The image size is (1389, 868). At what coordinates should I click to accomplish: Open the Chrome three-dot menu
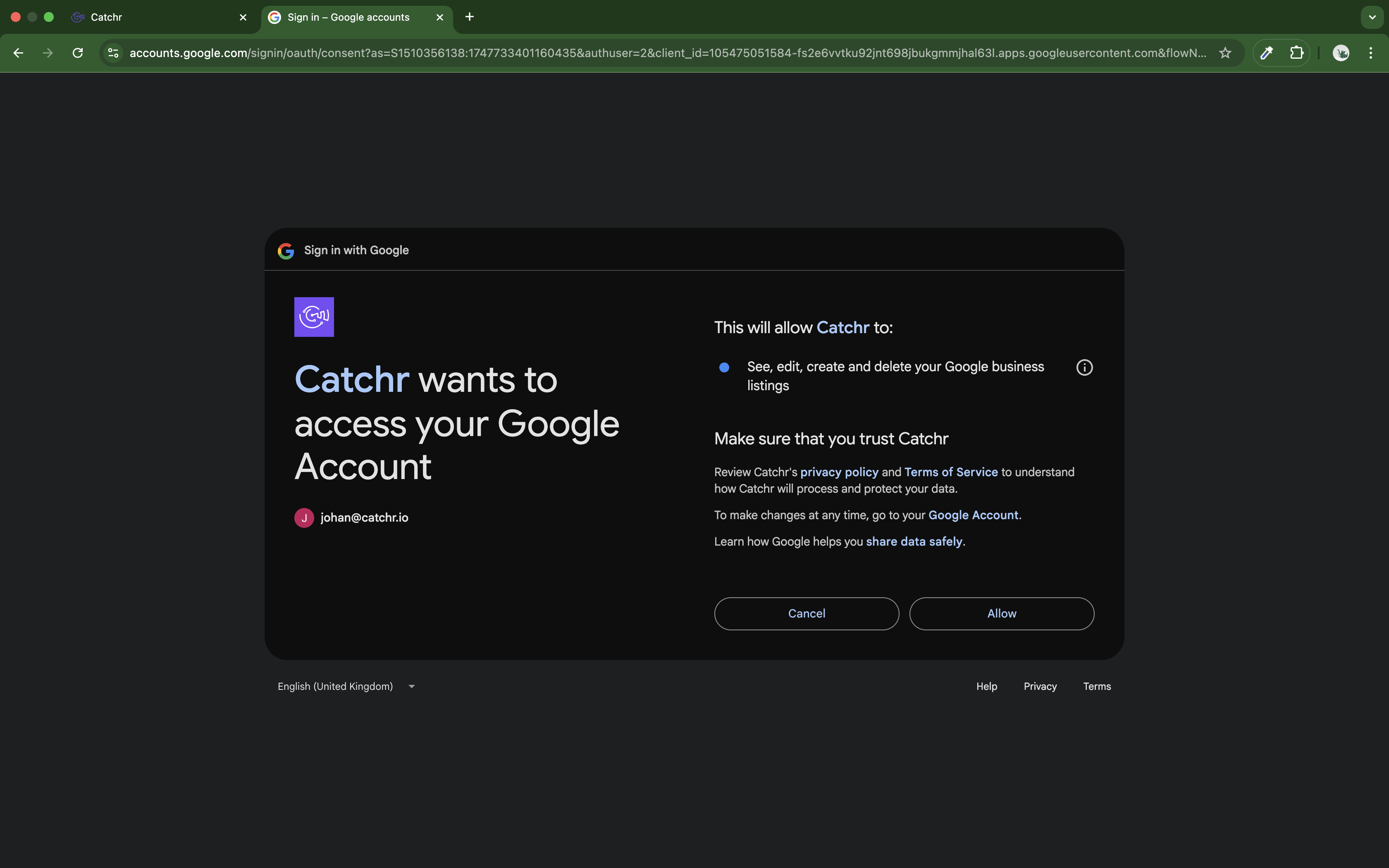1371,53
